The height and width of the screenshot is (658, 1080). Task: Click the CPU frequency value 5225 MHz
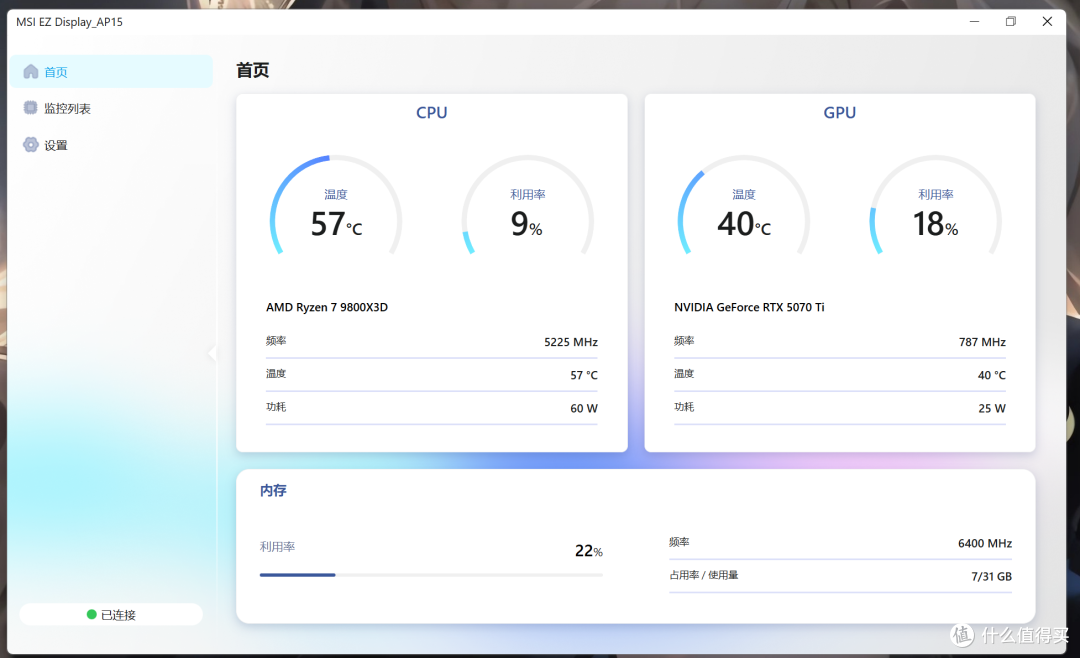click(x=571, y=342)
